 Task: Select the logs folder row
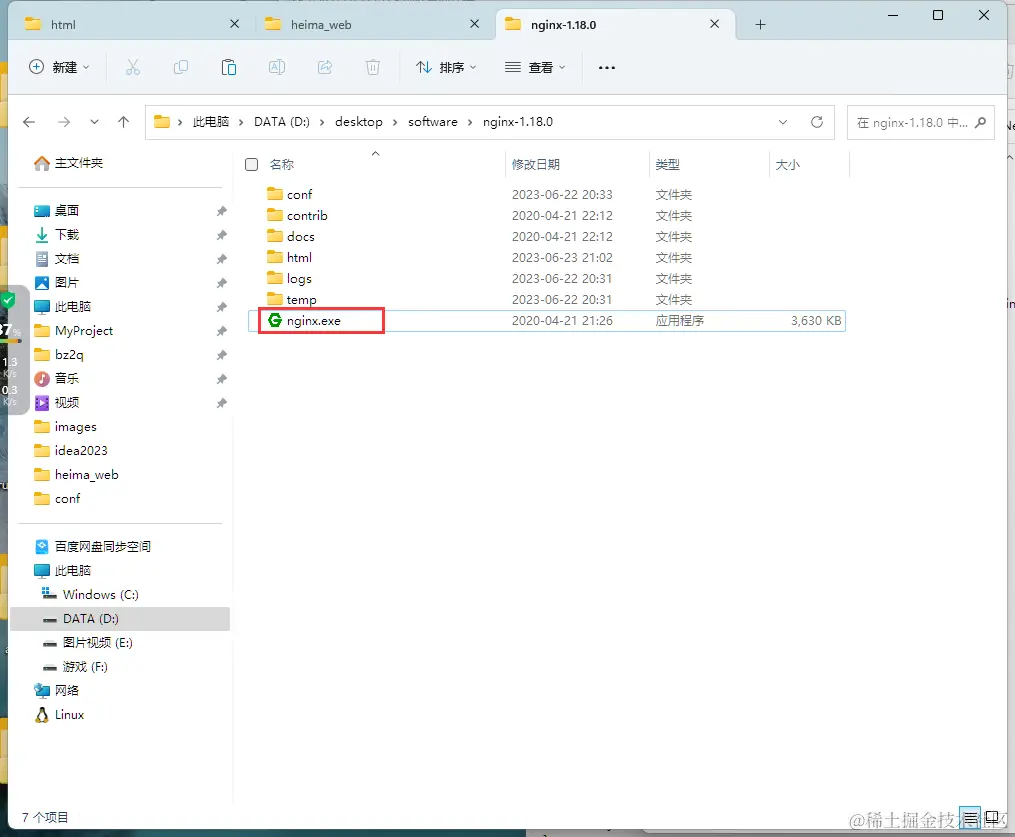click(547, 278)
